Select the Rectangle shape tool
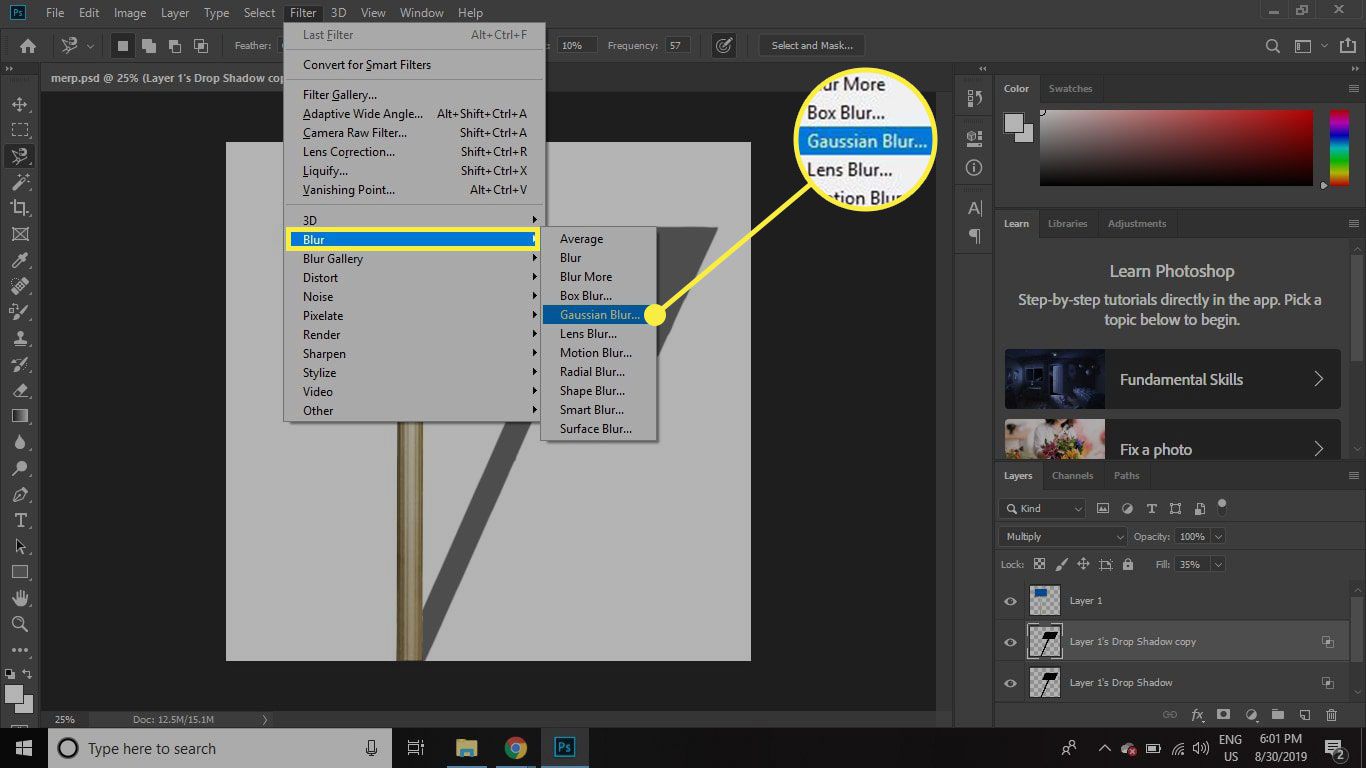Image resolution: width=1366 pixels, height=768 pixels. click(19, 572)
